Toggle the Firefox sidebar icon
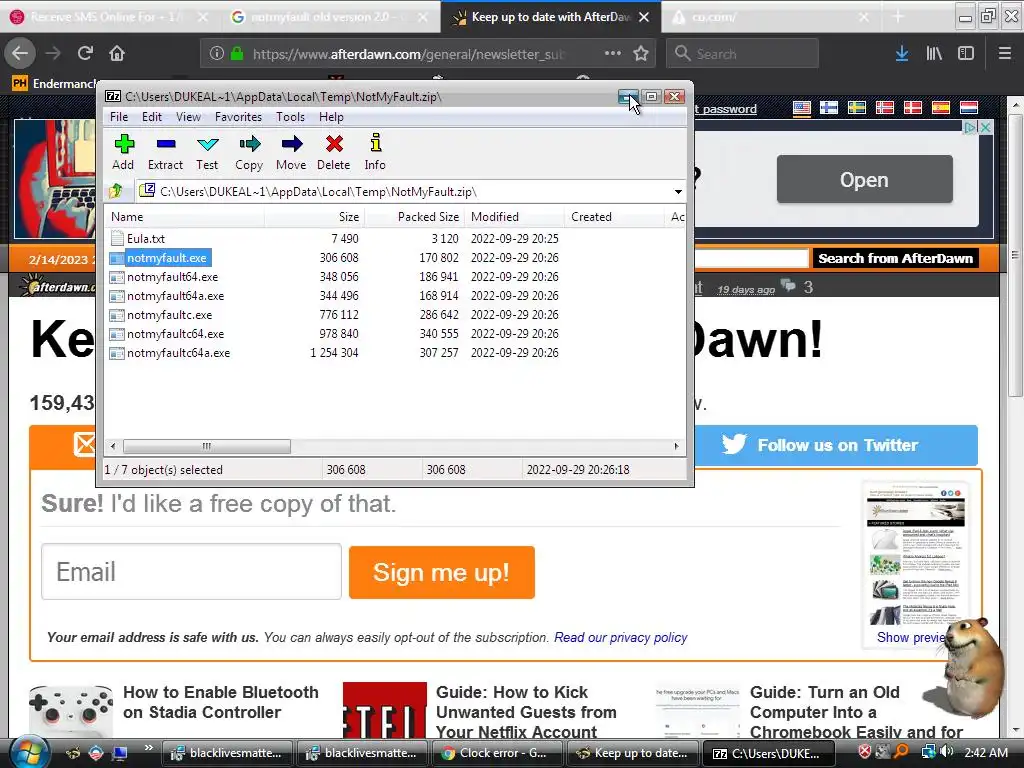 coord(966,54)
